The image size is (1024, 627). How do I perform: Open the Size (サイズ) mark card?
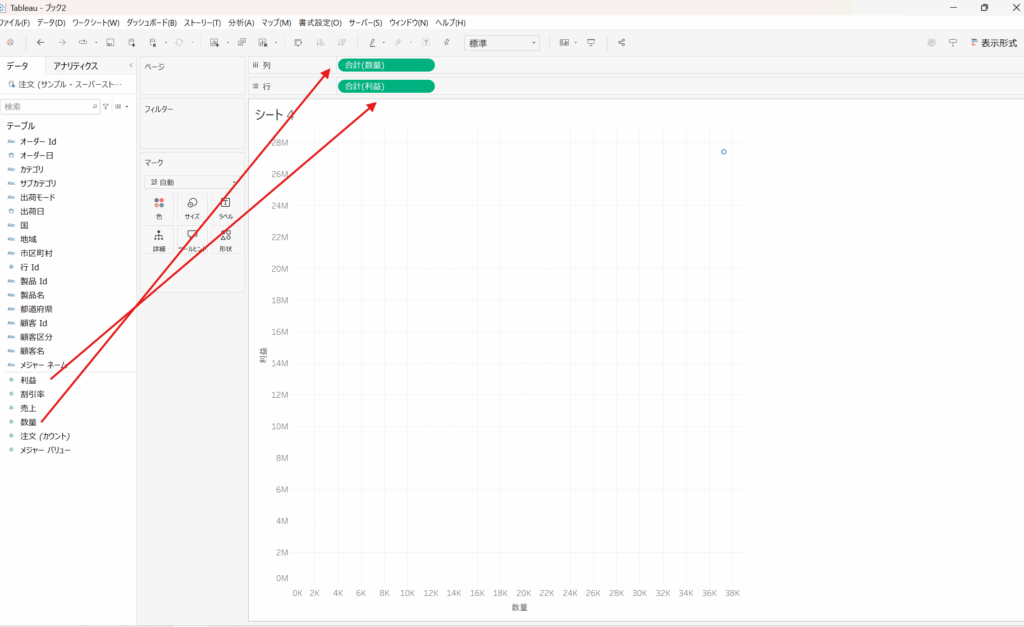tap(192, 207)
